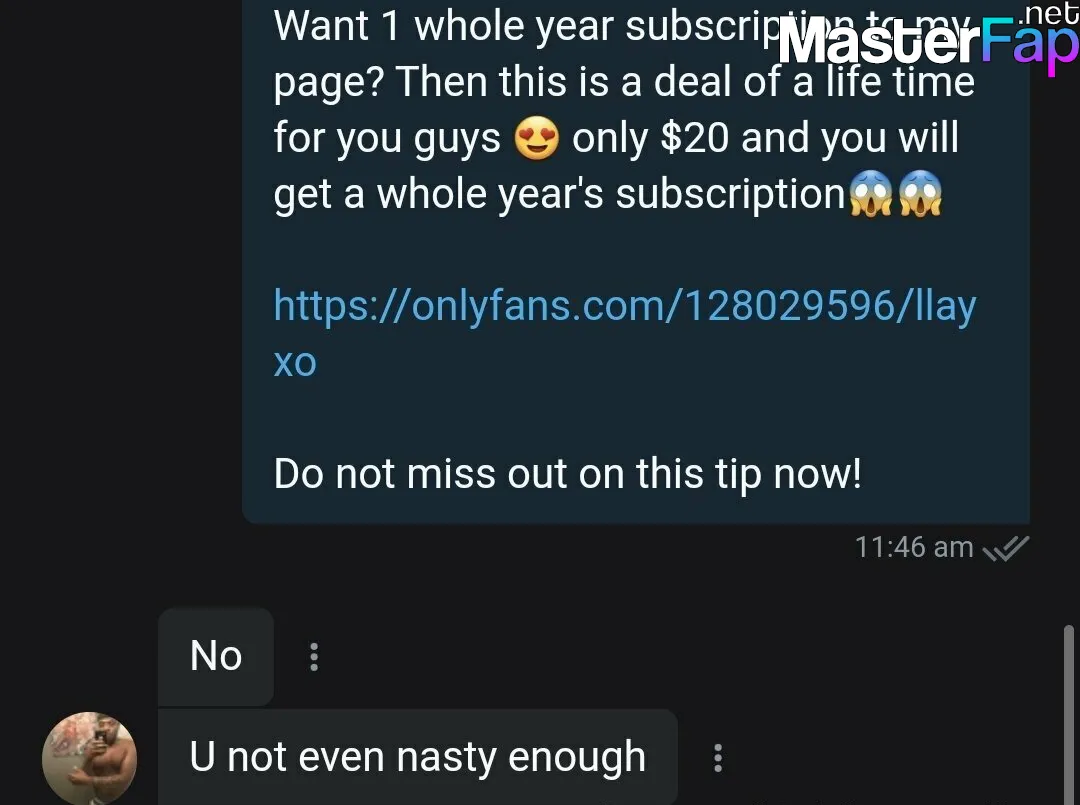
Task: Click the "$20" price in the message
Action: coord(694,138)
